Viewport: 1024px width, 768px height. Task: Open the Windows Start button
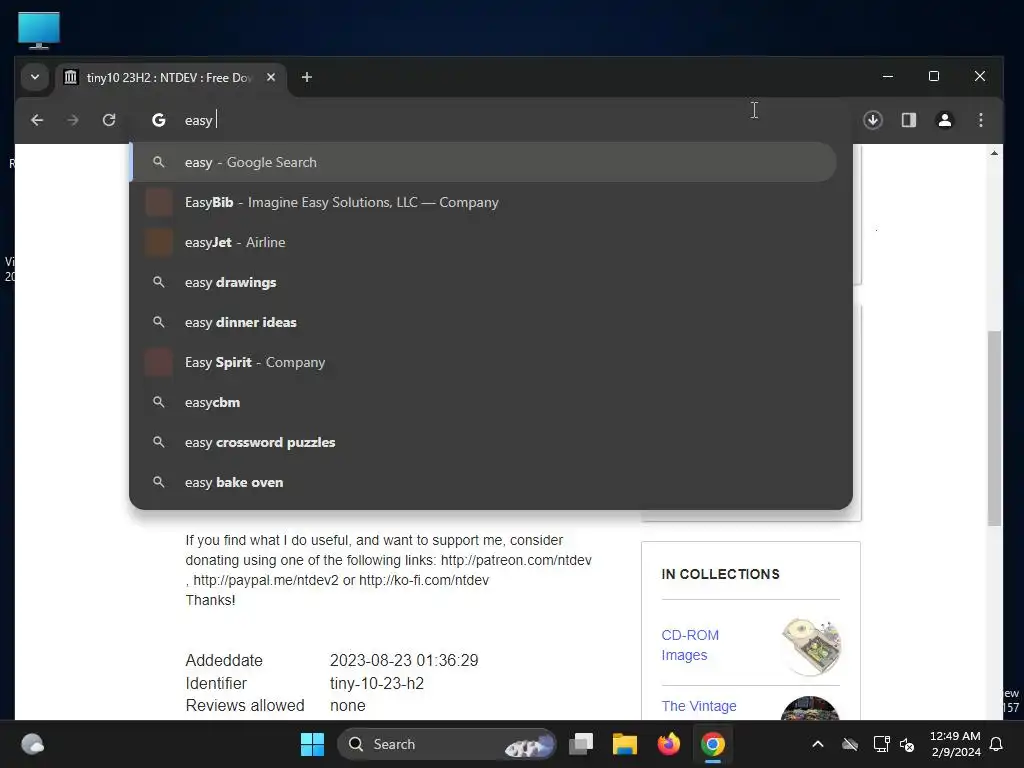pos(312,744)
